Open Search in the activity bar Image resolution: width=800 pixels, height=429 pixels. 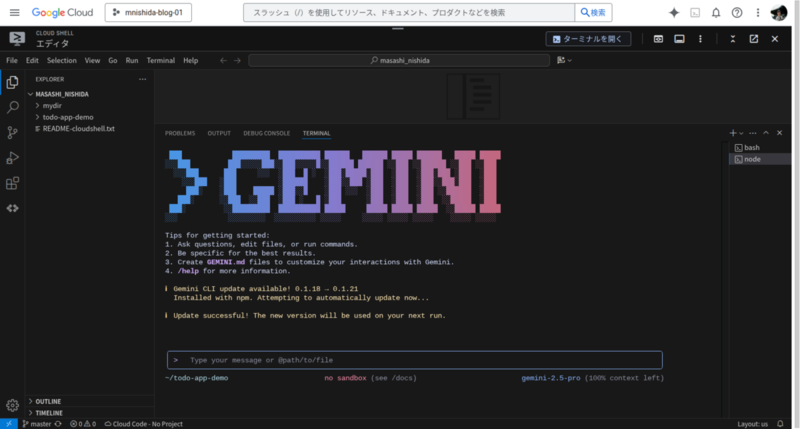coord(13,107)
